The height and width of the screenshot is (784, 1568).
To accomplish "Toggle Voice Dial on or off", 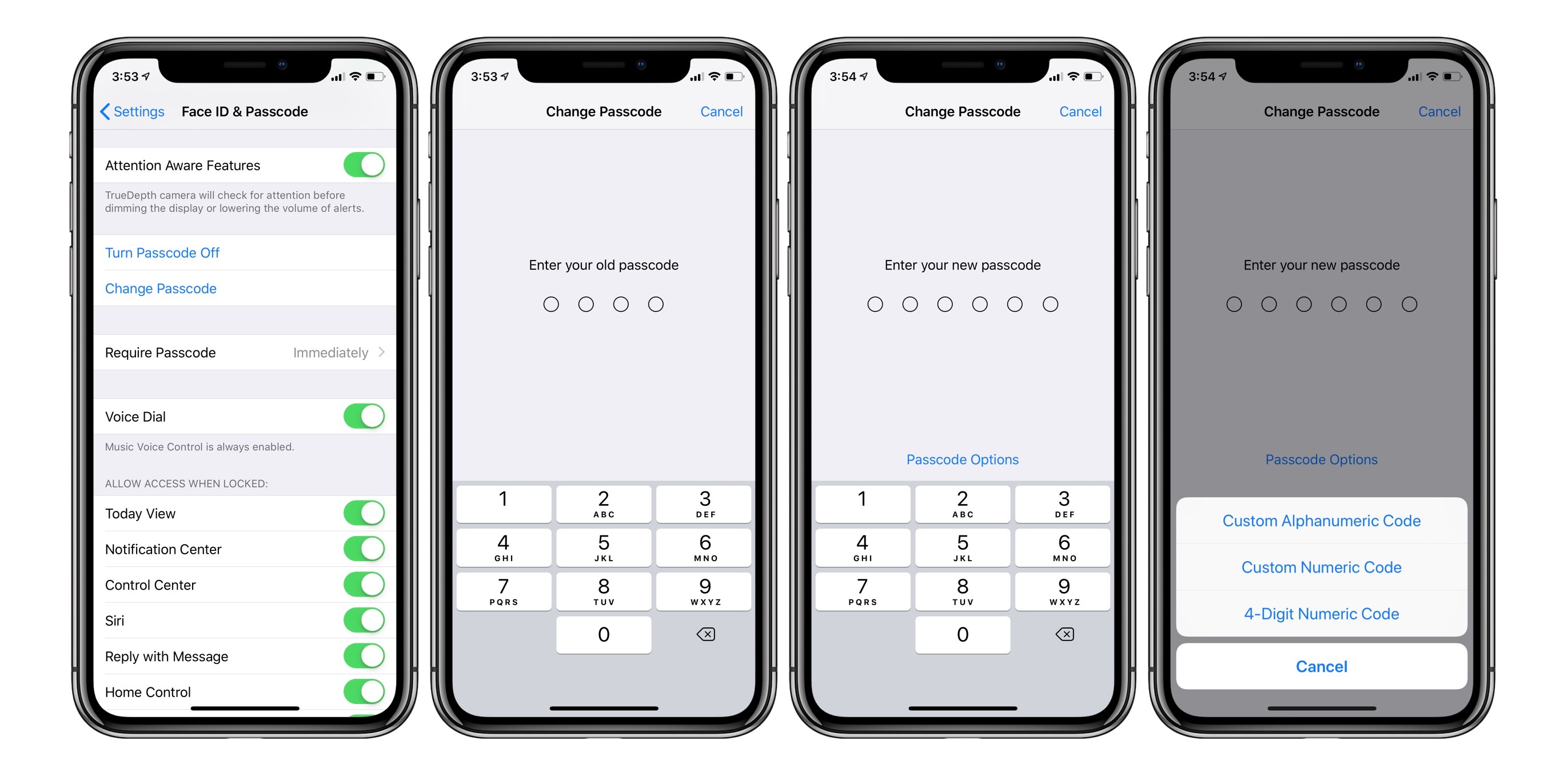I will click(363, 412).
